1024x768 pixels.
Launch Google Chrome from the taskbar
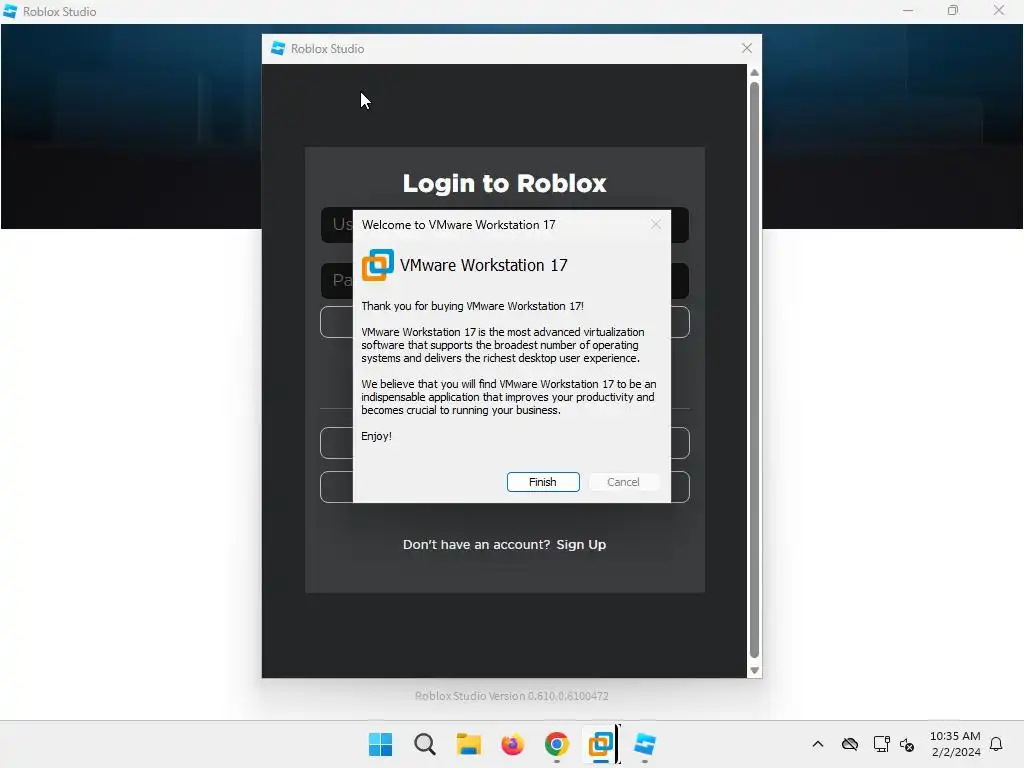coord(556,744)
